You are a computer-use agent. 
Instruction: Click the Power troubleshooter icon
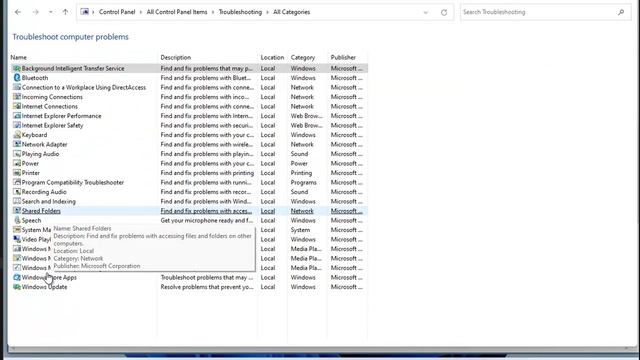pos(17,163)
